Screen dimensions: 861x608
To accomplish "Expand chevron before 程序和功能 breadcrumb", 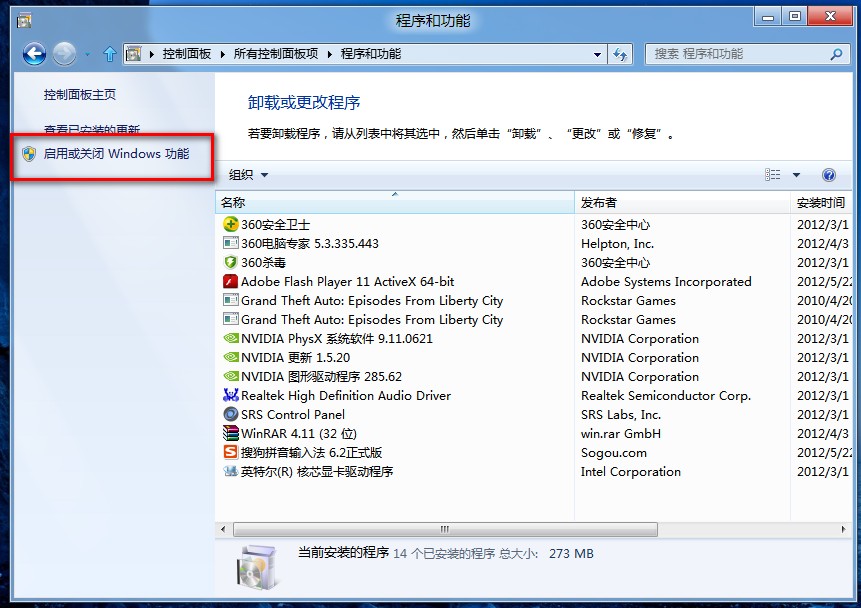I will click(329, 54).
